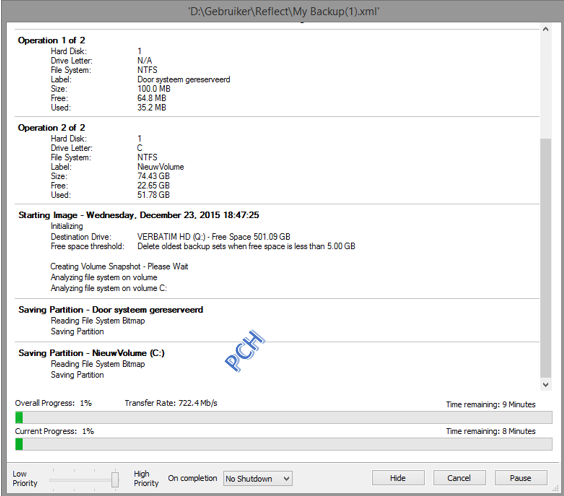This screenshot has height=496, width=564.
Task: Open the On completion No Shutdown dropdown
Action: (x=258, y=479)
